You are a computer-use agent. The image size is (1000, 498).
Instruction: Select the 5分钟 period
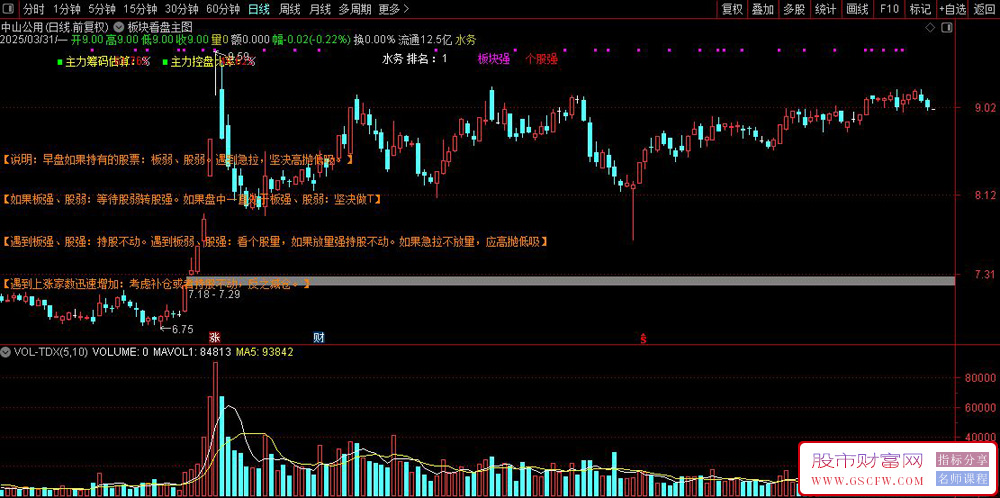tap(101, 9)
